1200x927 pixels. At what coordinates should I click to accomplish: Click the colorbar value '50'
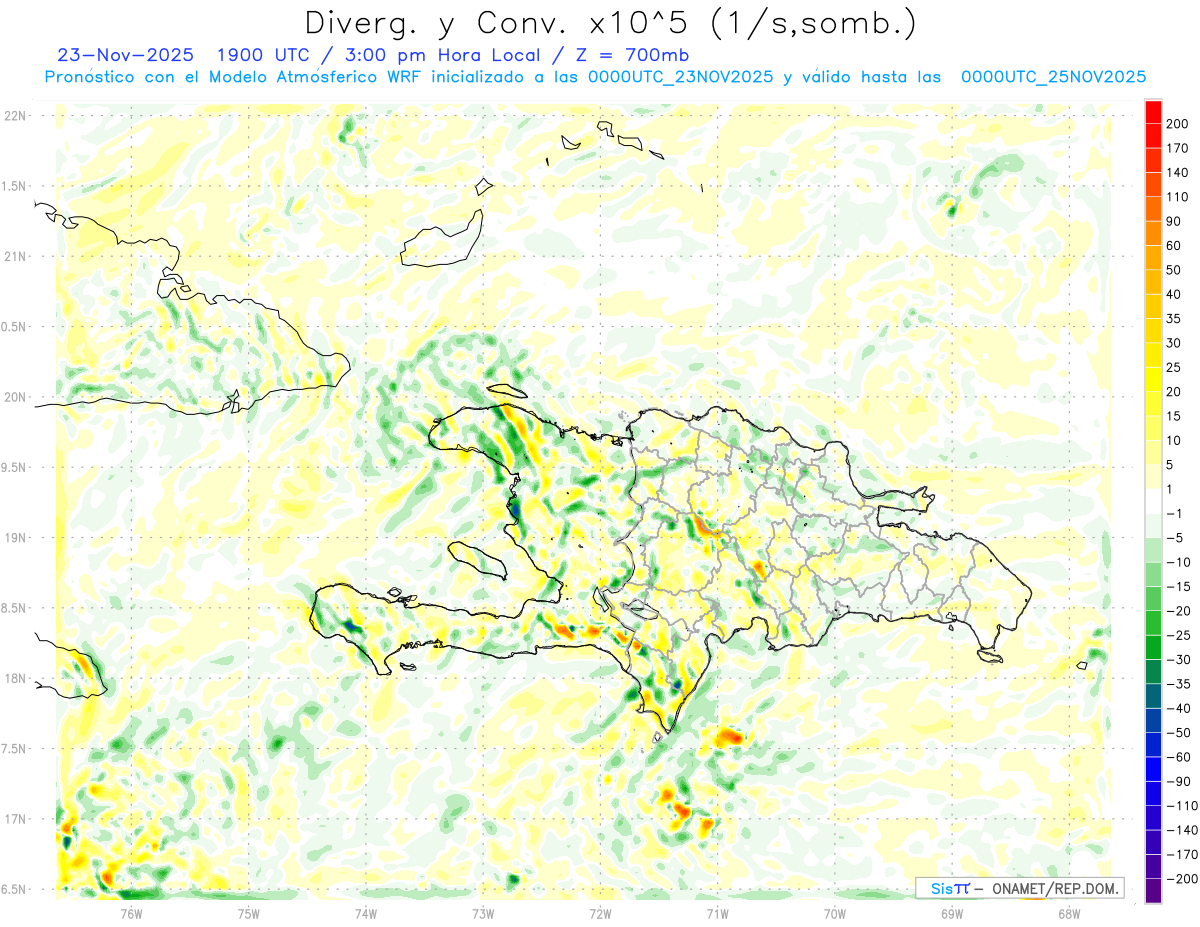click(x=1174, y=270)
